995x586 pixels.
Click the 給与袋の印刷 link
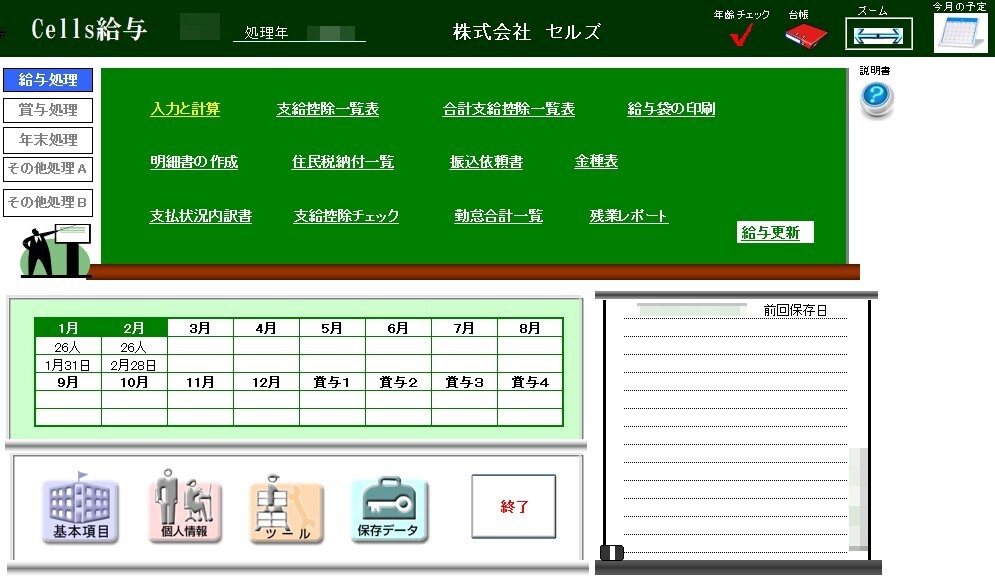[671, 109]
